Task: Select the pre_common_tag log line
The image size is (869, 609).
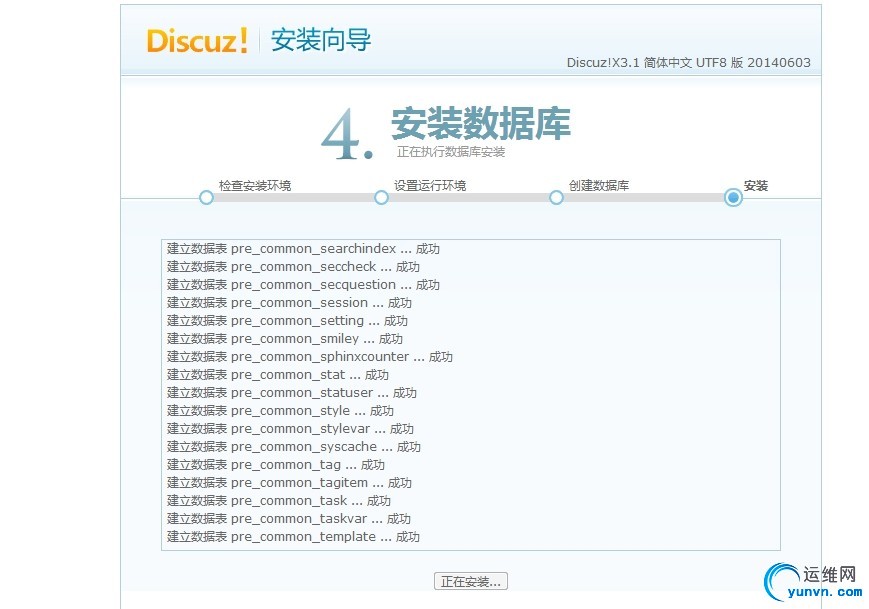Action: [276, 465]
